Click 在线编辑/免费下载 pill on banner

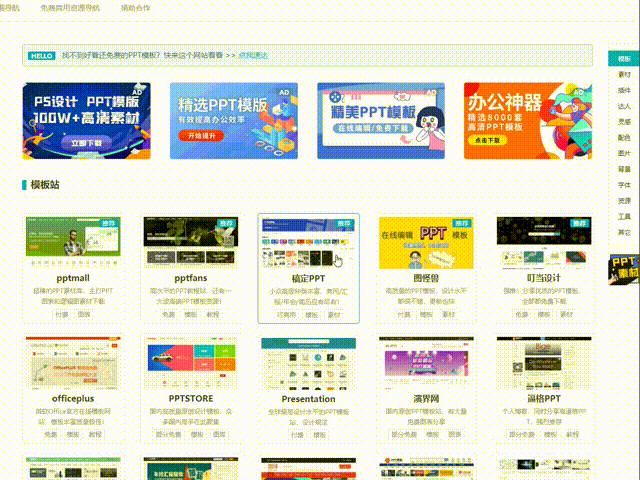(x=373, y=128)
